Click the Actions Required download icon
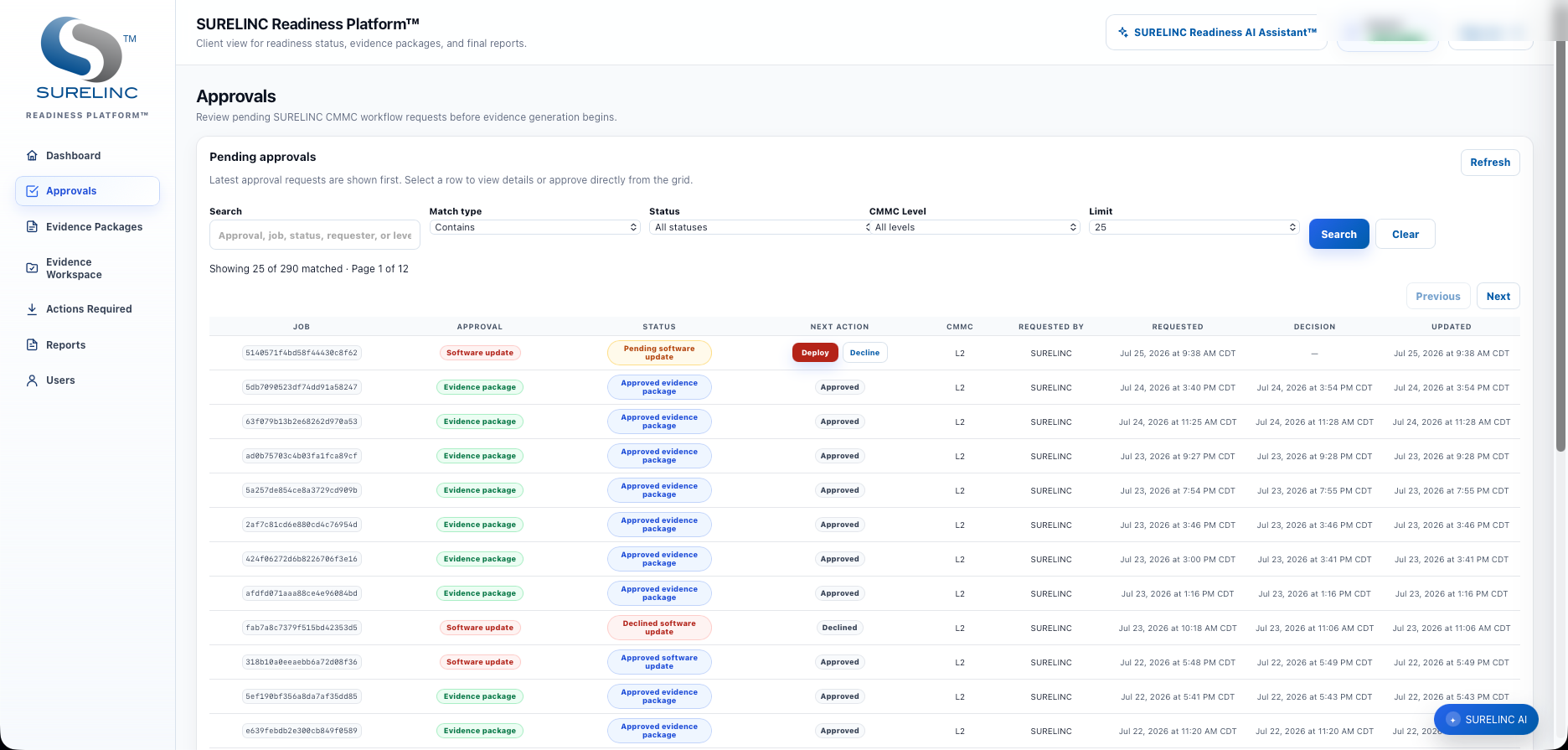Screen dimensions: 1568x750 click(32, 309)
